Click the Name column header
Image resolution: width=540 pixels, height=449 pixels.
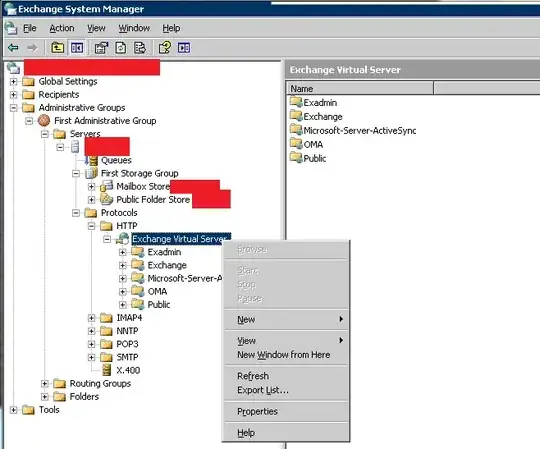coord(360,88)
